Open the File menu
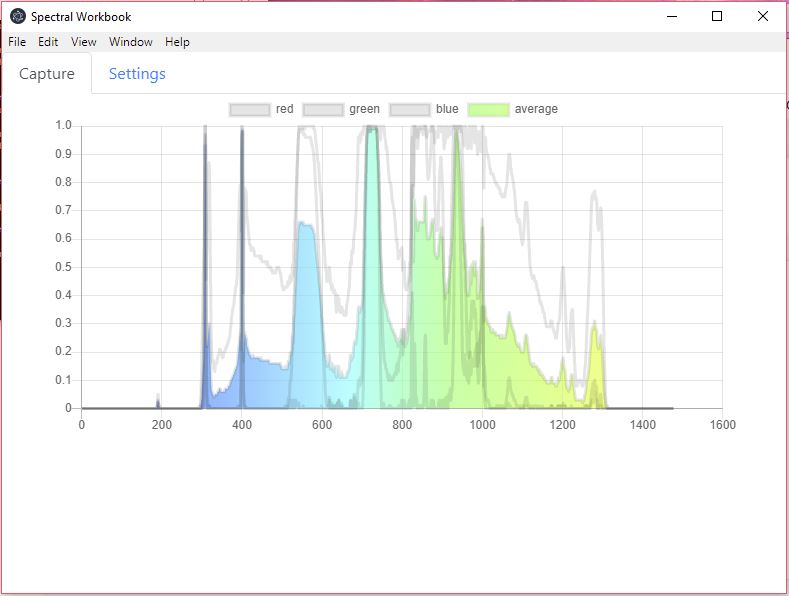The width and height of the screenshot is (789, 596). pyautogui.click(x=17, y=42)
